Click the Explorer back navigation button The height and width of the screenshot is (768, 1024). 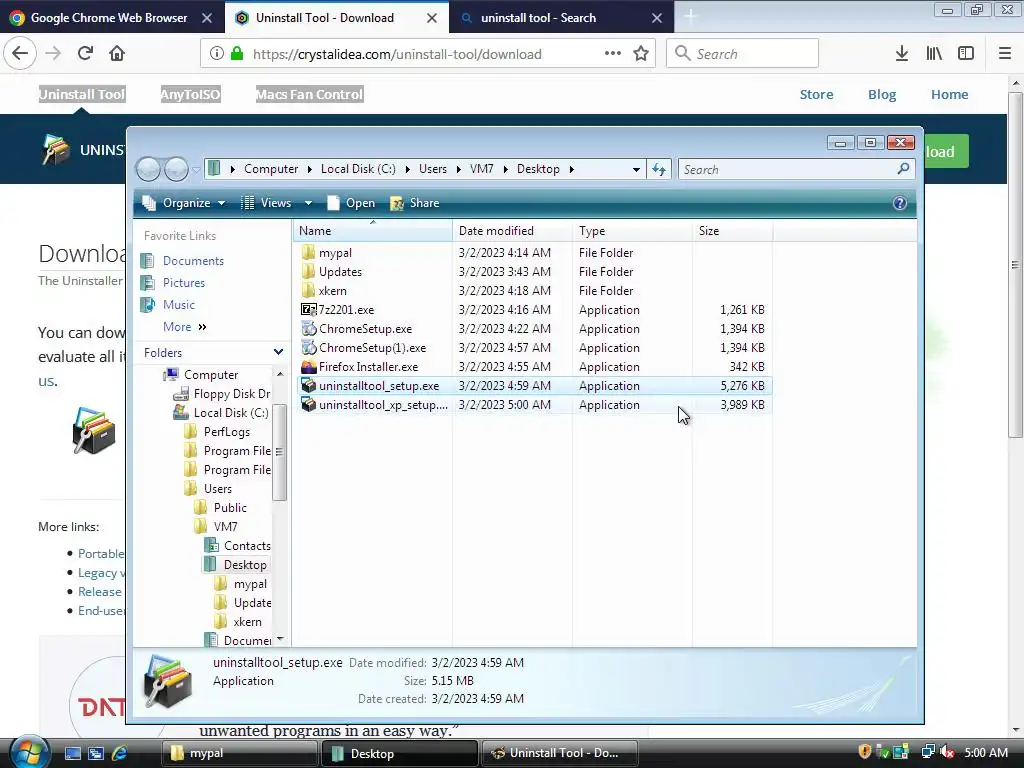148,169
